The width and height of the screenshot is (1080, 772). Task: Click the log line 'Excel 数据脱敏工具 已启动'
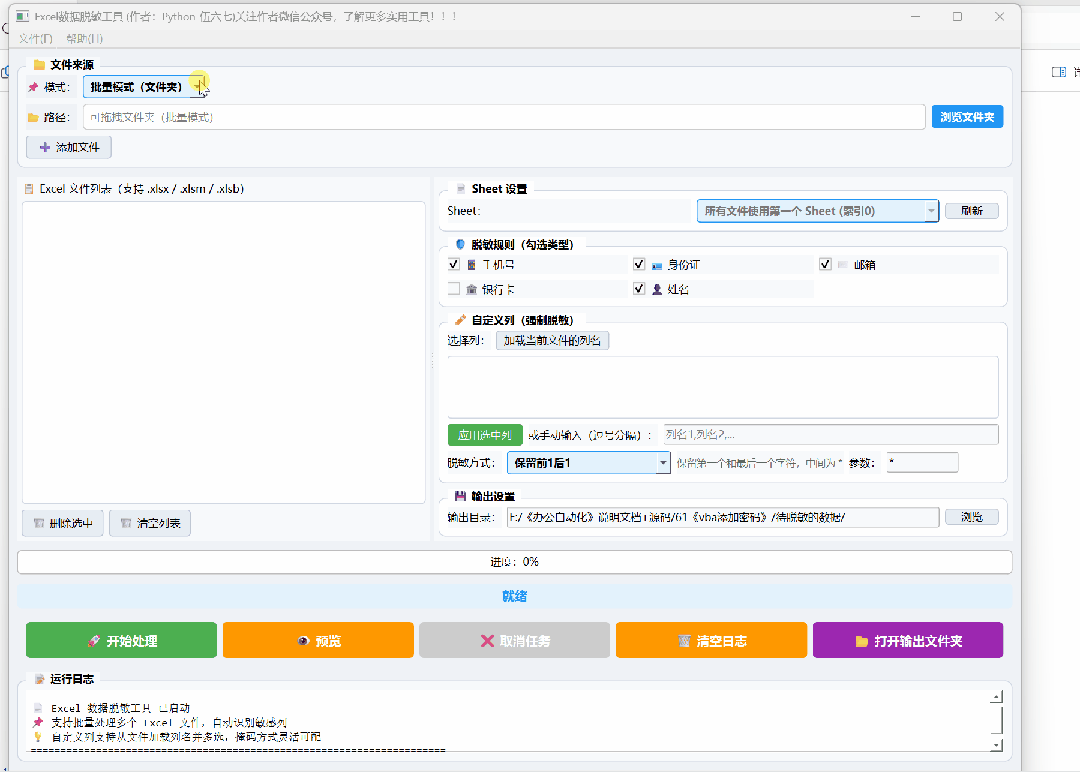tap(121, 708)
